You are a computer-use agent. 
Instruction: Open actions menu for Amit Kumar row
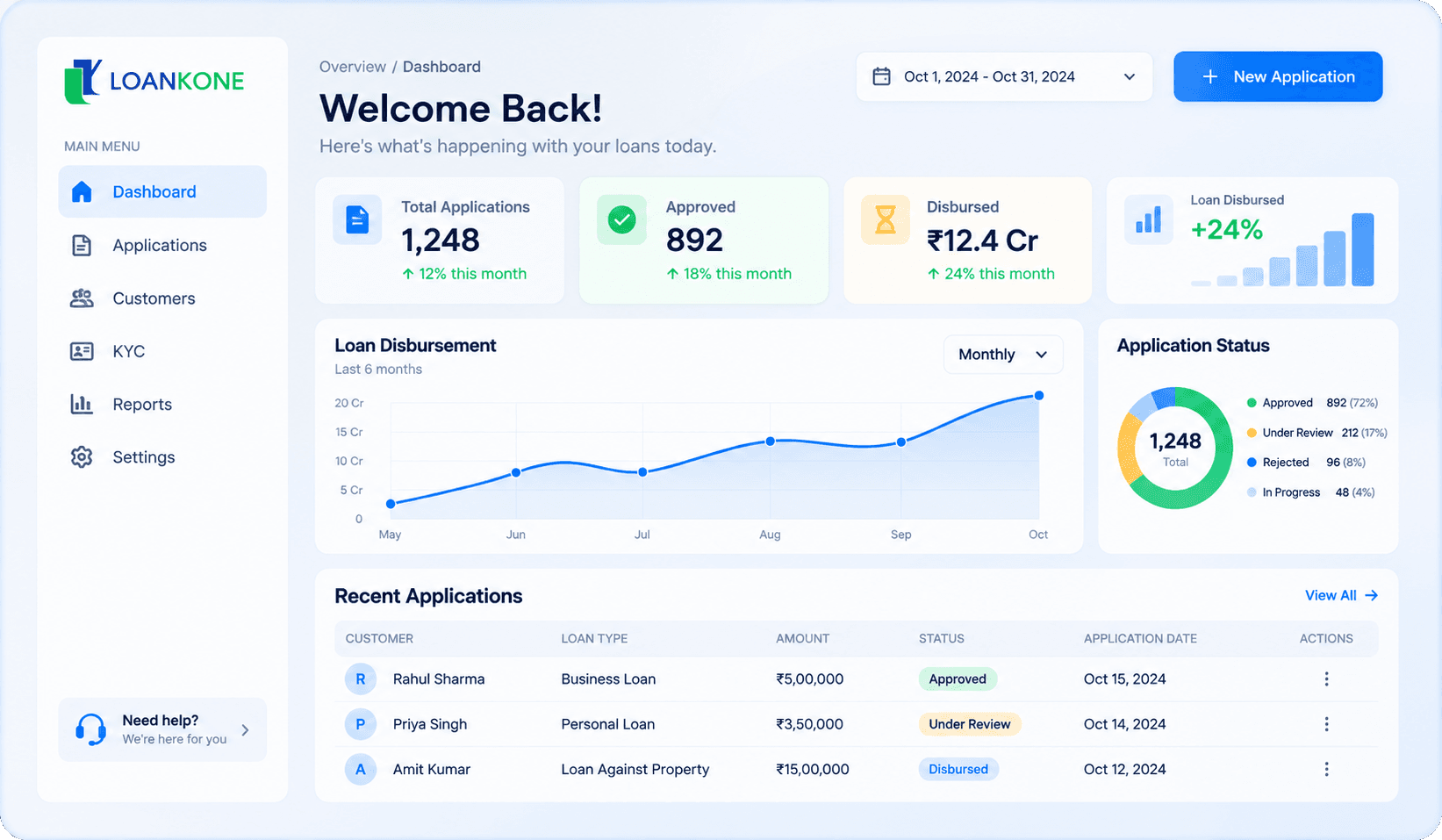(x=1326, y=769)
